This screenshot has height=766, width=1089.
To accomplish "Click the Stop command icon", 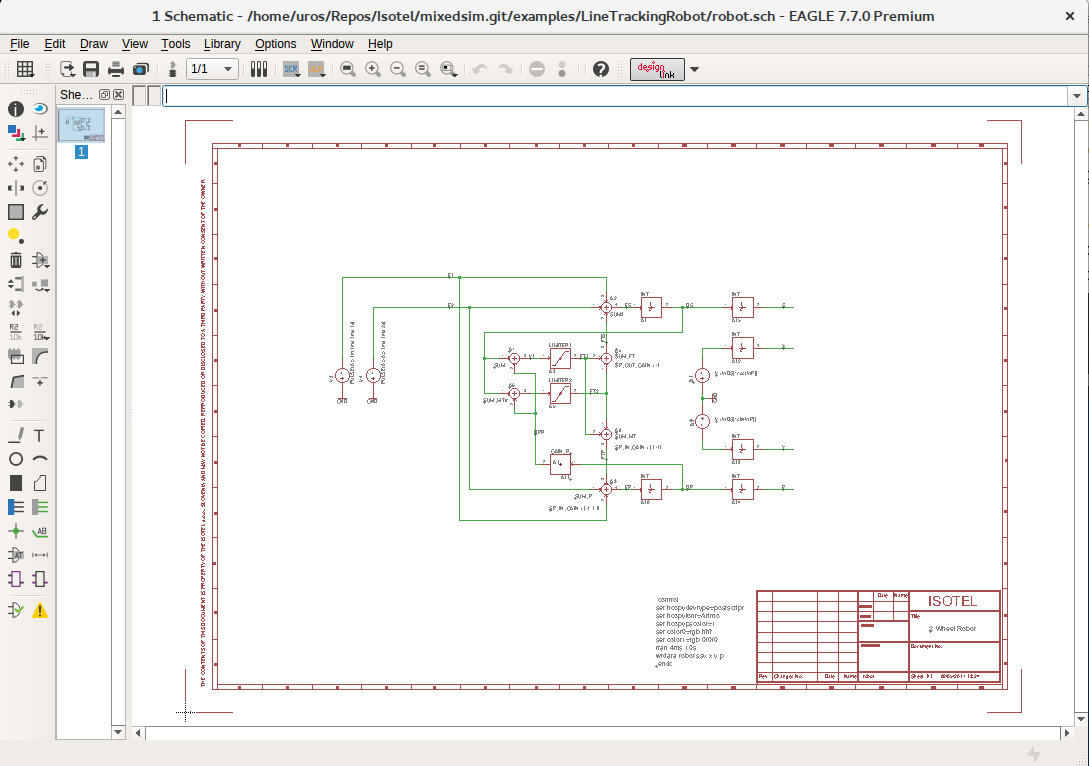I will click(537, 69).
